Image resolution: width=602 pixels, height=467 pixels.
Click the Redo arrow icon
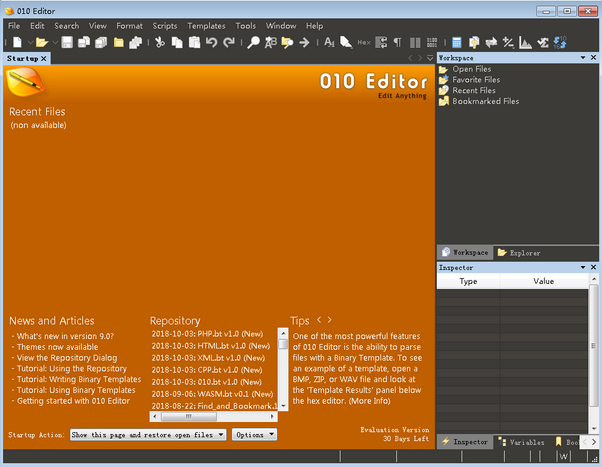(x=229, y=43)
